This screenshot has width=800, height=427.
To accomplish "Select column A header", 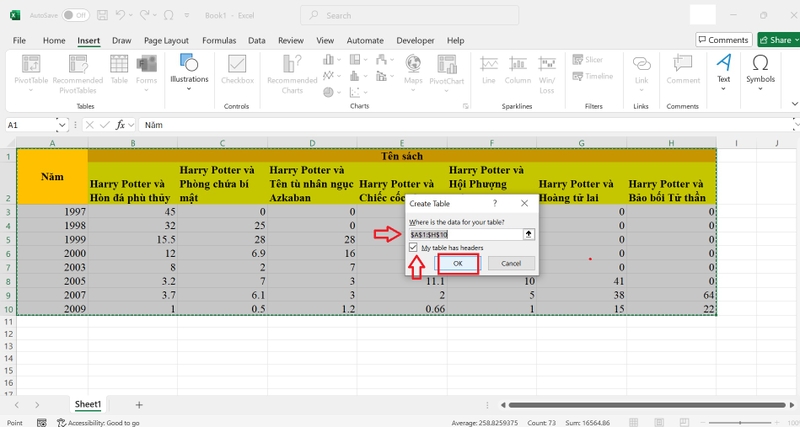I will 53,143.
